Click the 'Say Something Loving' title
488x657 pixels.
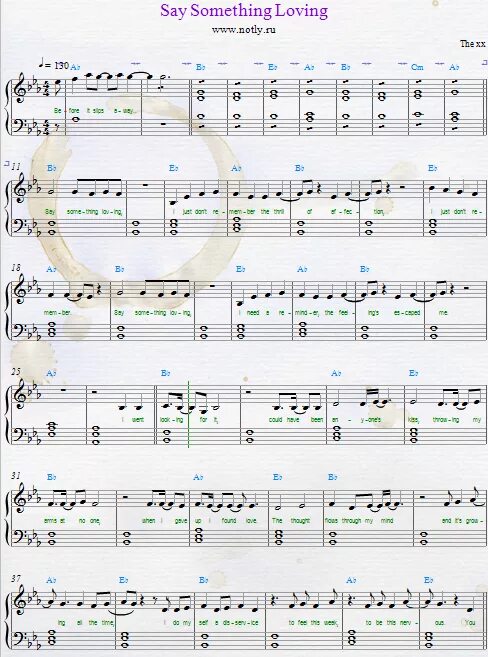[x=244, y=10]
